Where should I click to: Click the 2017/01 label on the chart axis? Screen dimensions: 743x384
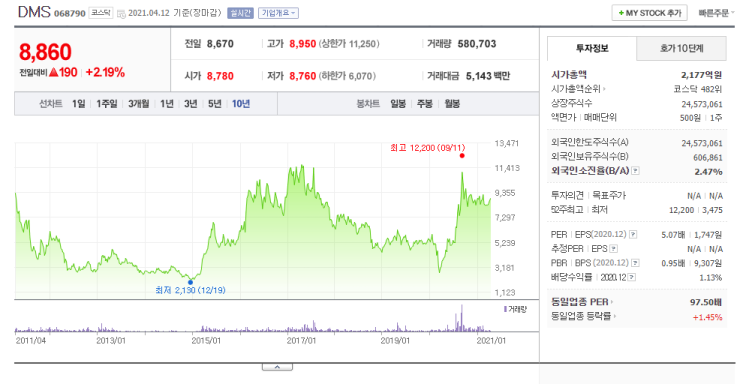click(x=301, y=341)
